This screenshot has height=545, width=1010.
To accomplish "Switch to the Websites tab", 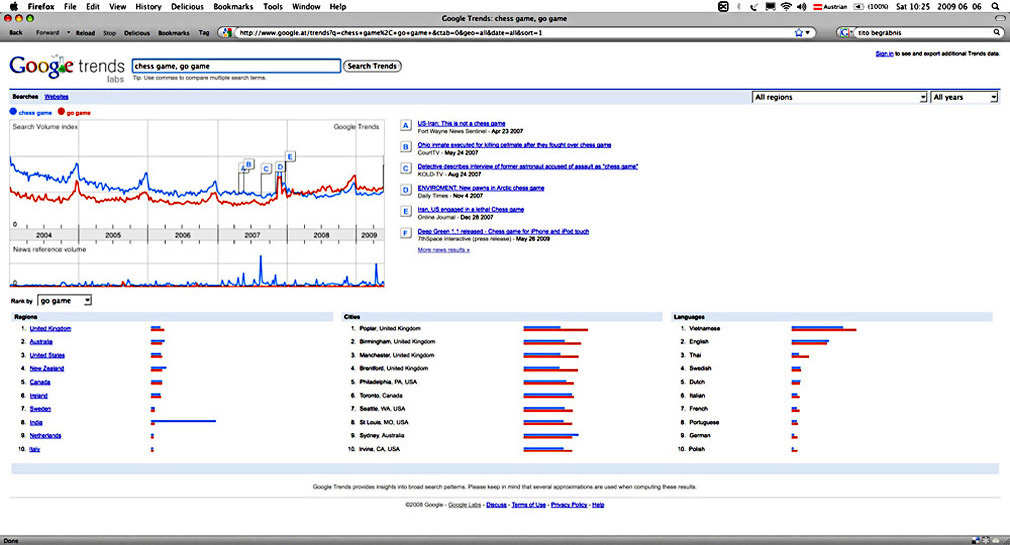I will pyautogui.click(x=57, y=97).
